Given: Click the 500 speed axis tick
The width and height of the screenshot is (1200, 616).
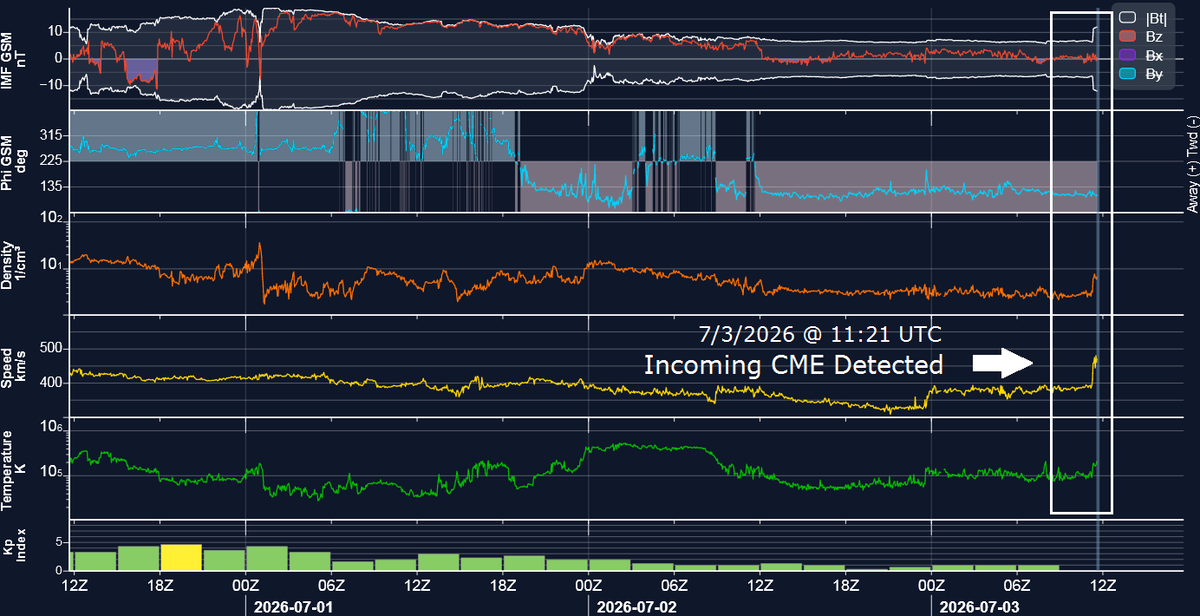Looking at the screenshot, I should [x=52, y=348].
